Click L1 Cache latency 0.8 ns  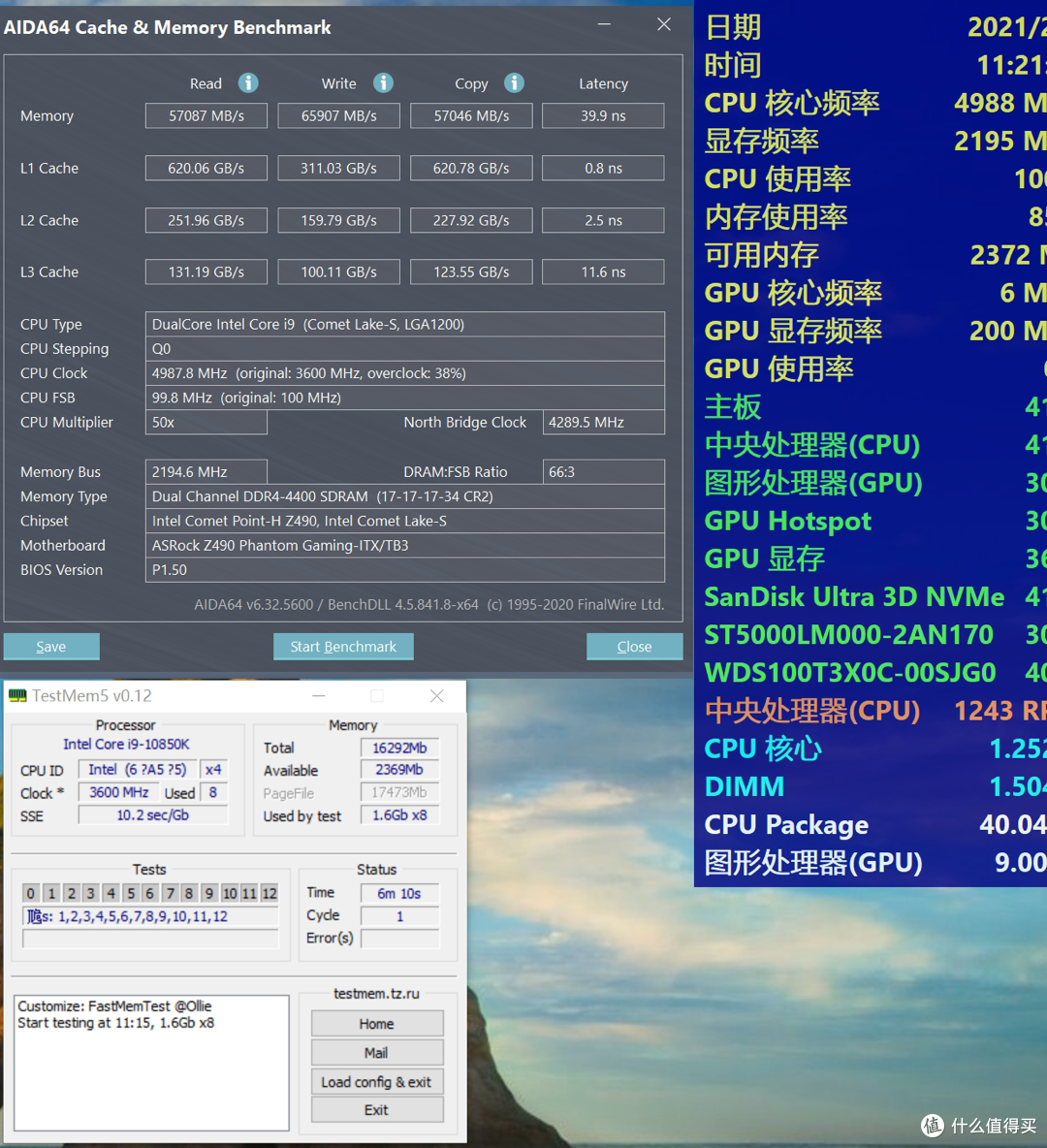point(603,169)
